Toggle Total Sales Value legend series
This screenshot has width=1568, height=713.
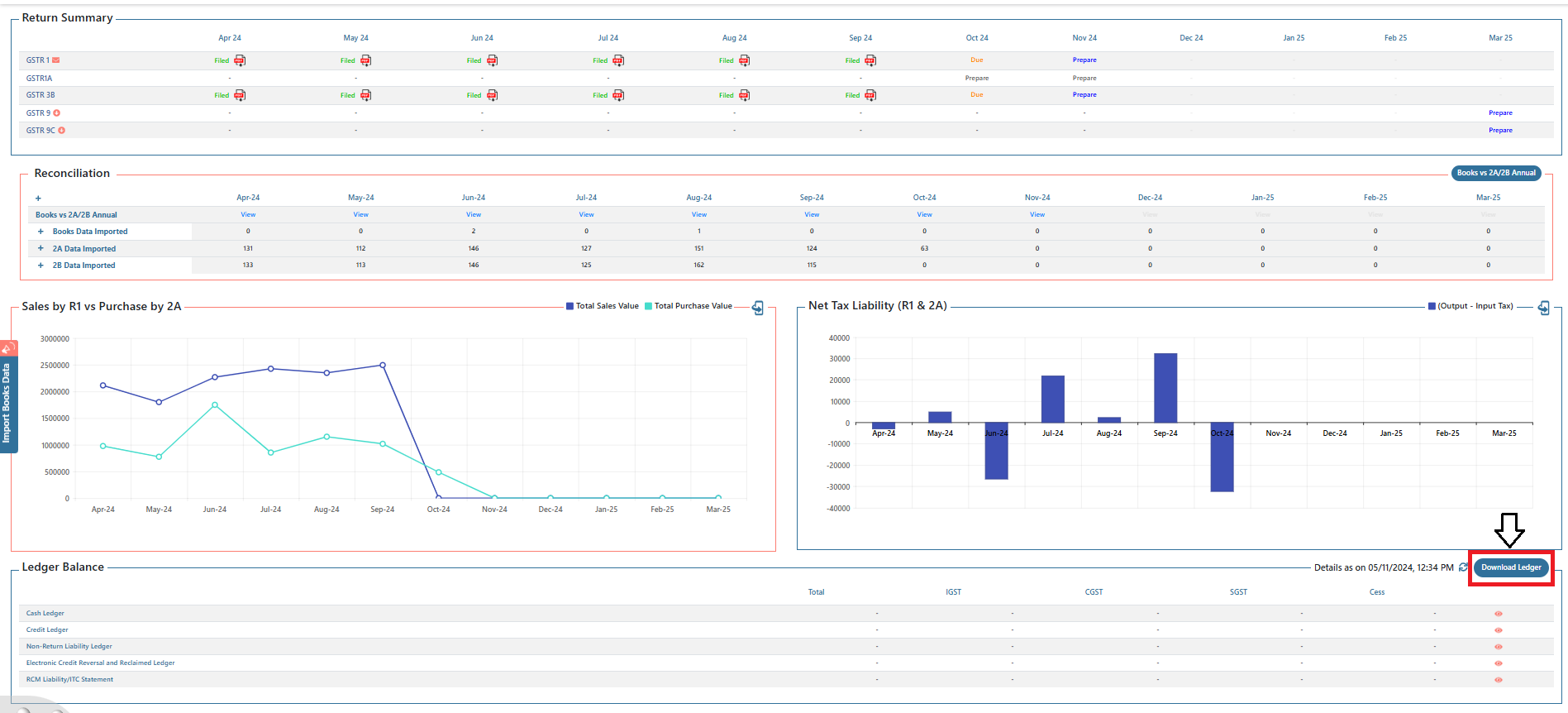[603, 306]
